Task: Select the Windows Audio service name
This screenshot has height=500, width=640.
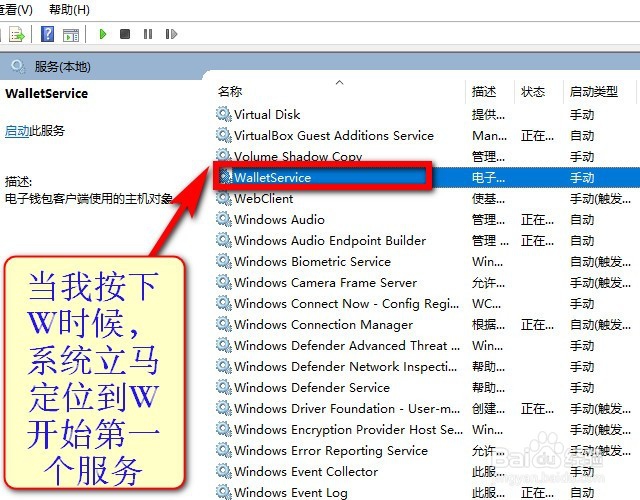Action: pos(280,220)
